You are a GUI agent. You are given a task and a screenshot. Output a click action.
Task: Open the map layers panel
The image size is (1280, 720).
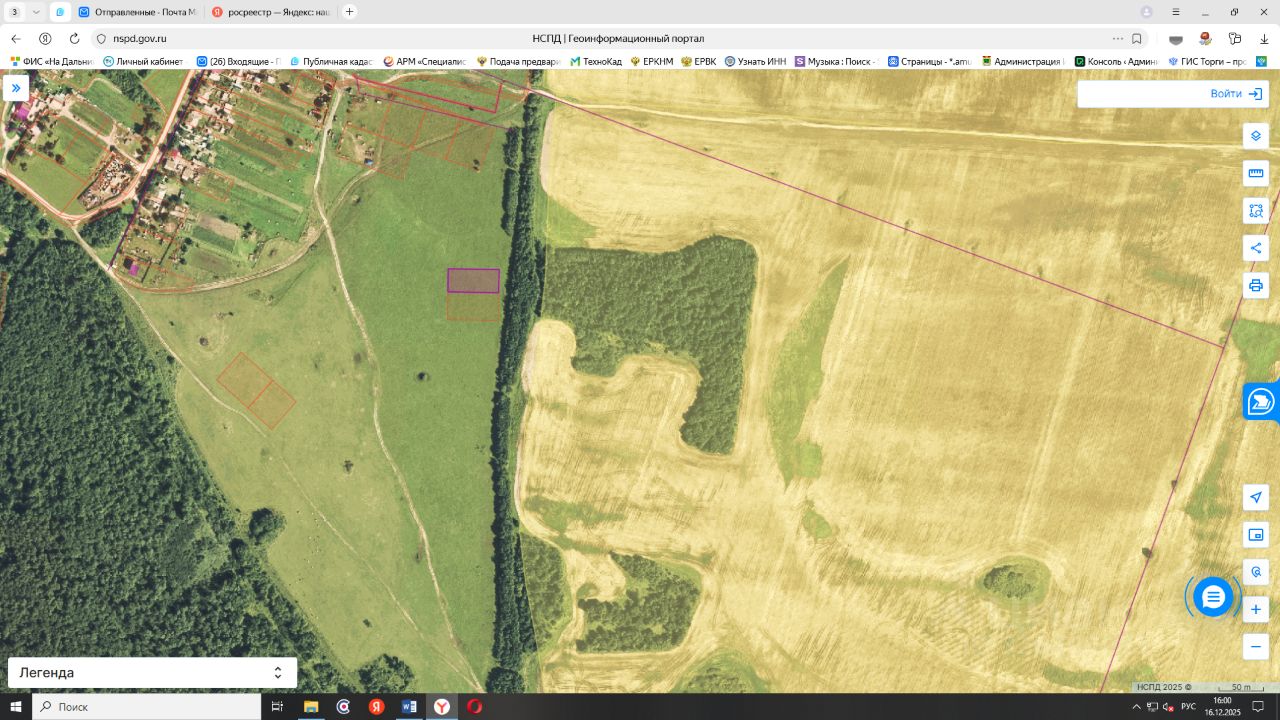tap(1256, 136)
